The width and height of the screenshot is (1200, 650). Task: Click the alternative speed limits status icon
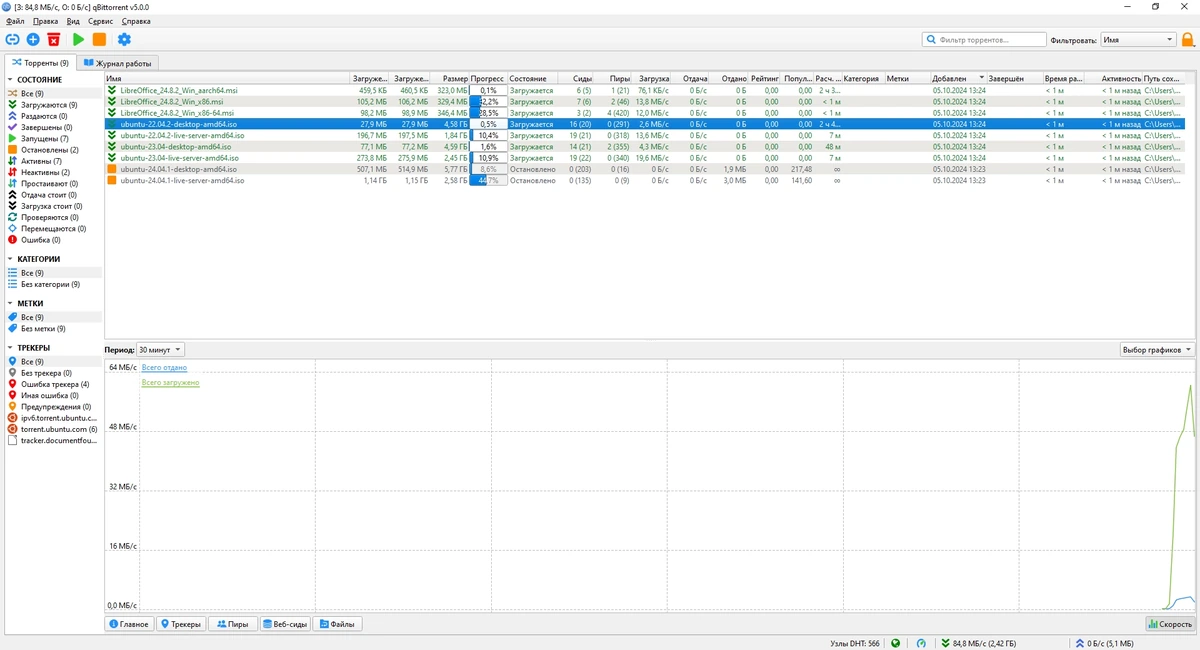click(x=921, y=643)
